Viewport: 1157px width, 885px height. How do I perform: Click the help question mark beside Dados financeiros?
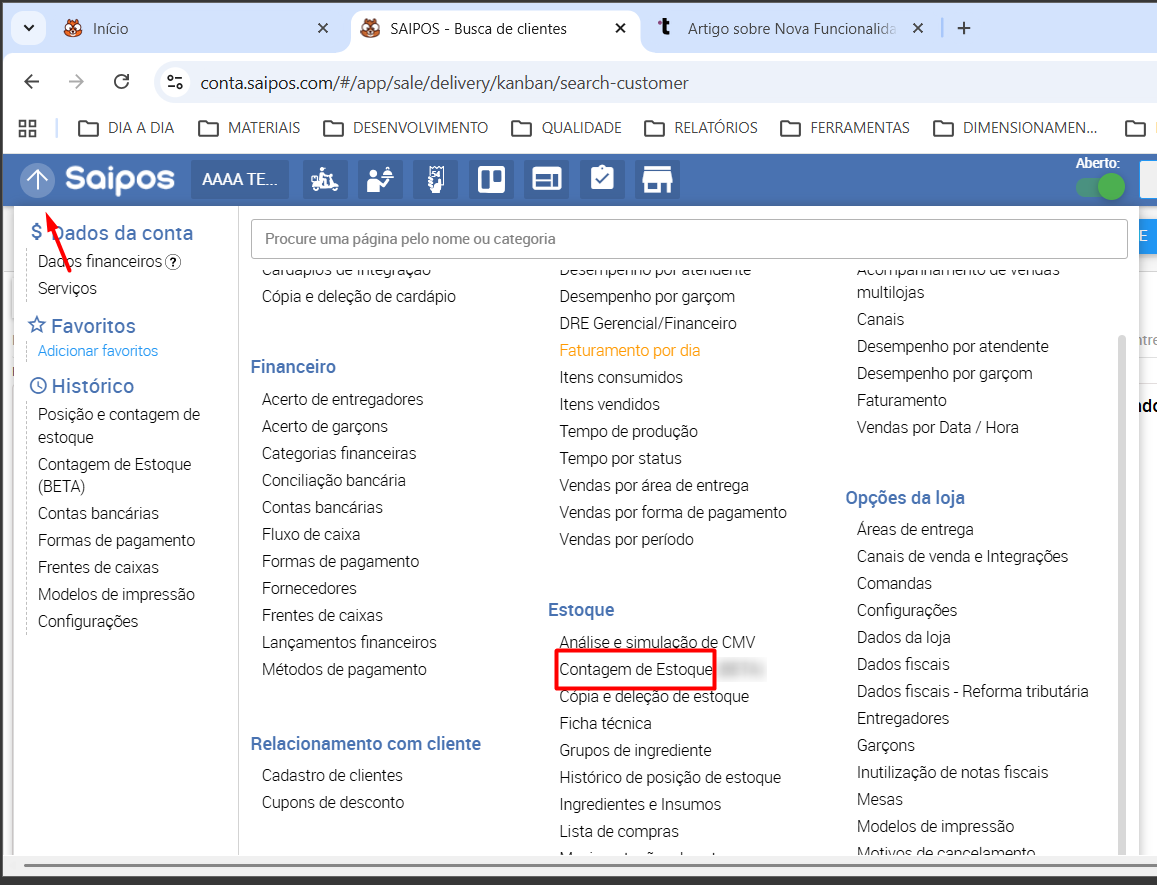tap(173, 262)
